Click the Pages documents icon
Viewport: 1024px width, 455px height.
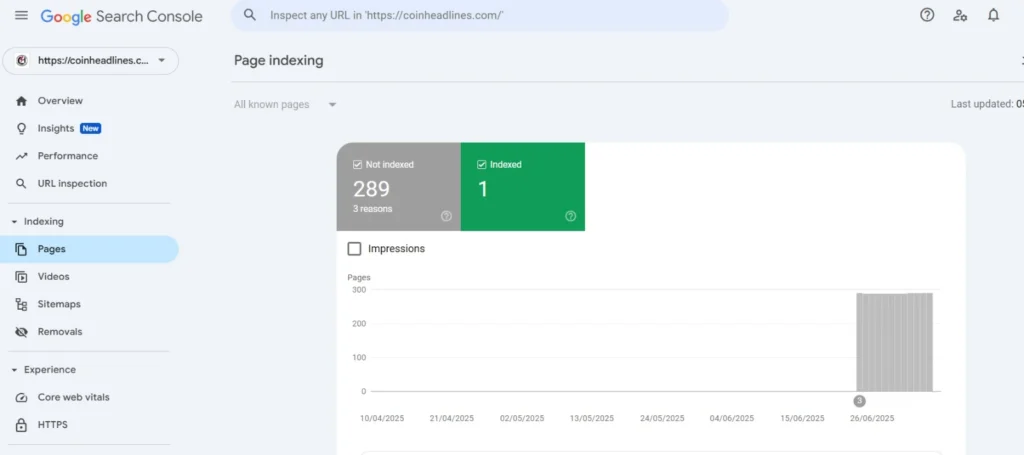[22, 249]
